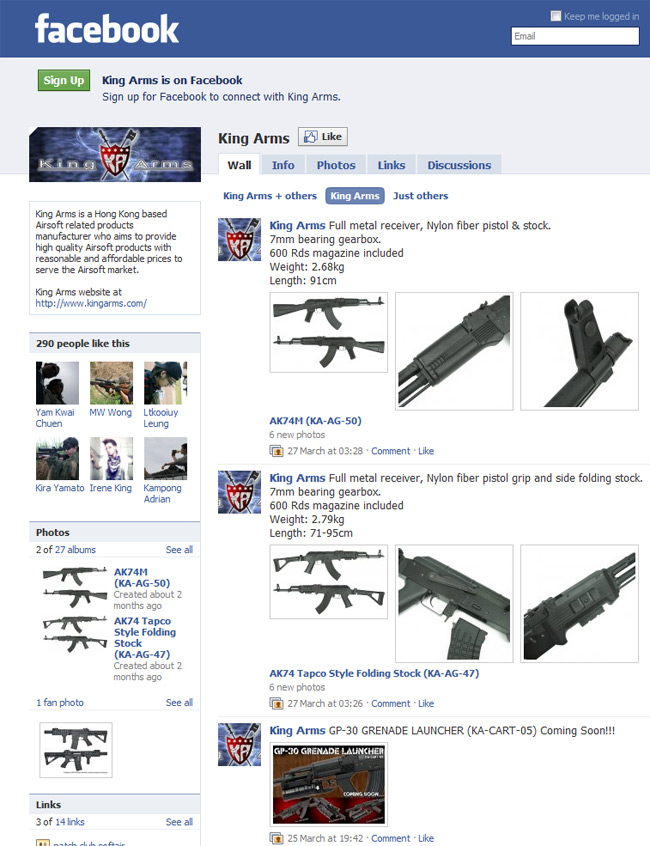This screenshot has width=650, height=846.
Task: Click King Arms avatar on GP-30 post
Action: [x=239, y=745]
